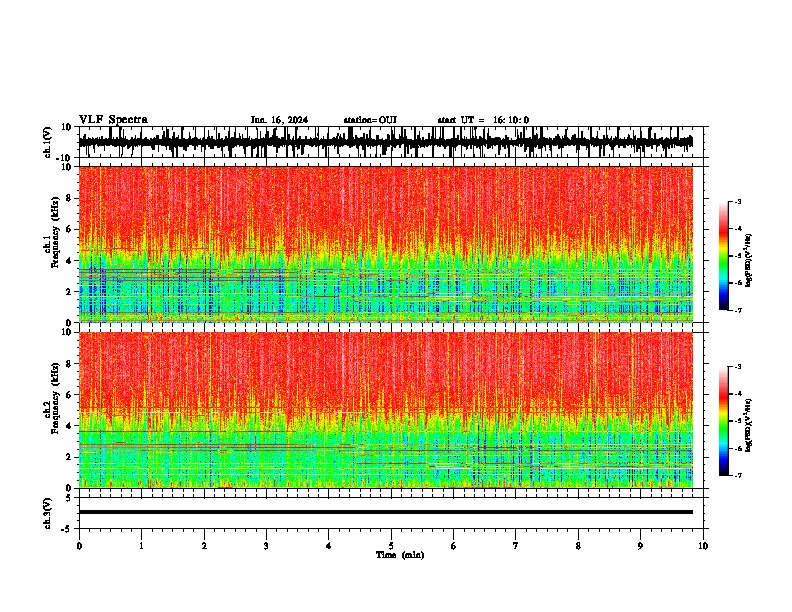This screenshot has height=612, width=792.
Task: Click the ch.1 spectrogram color scale bar
Action: [x=723, y=256]
